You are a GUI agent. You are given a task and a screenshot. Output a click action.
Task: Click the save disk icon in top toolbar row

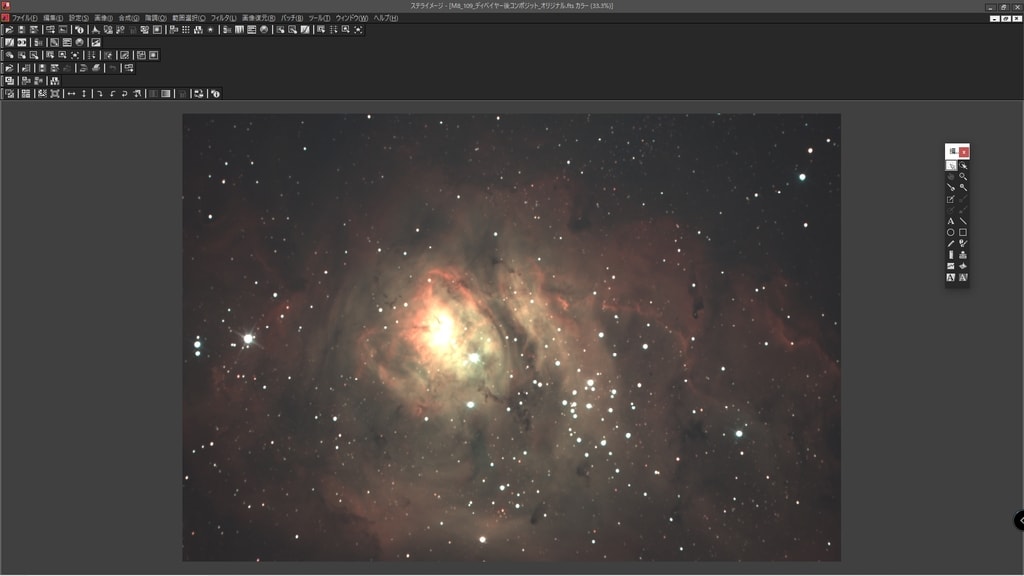(22, 30)
